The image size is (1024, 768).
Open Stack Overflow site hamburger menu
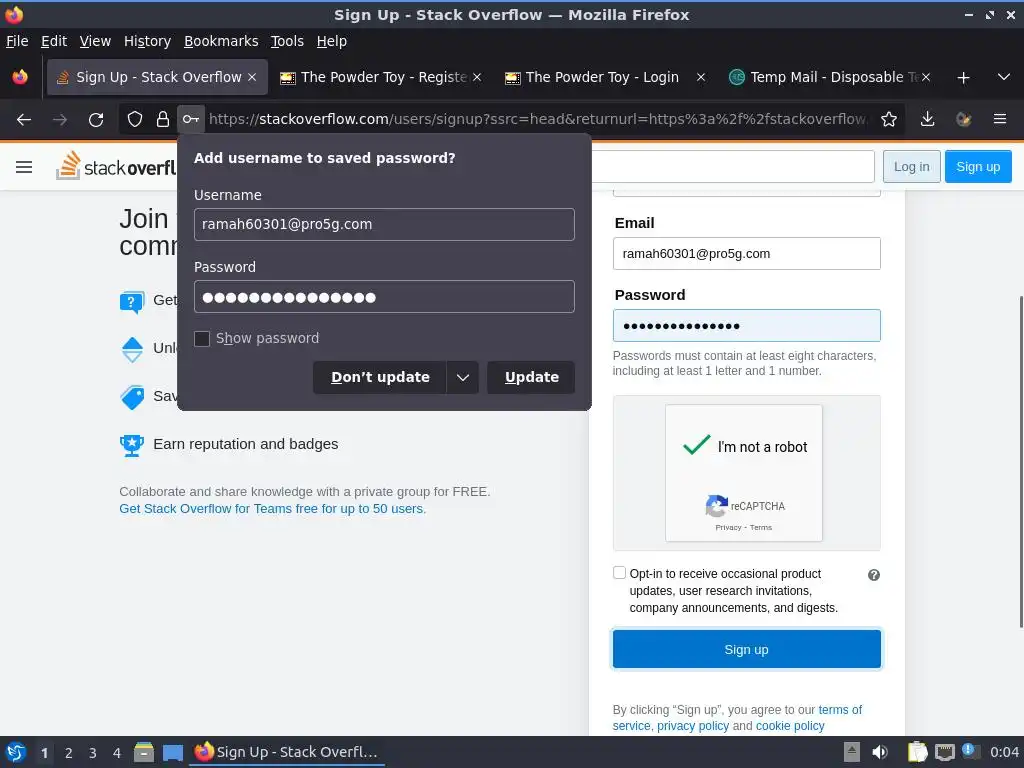pyautogui.click(x=24, y=168)
